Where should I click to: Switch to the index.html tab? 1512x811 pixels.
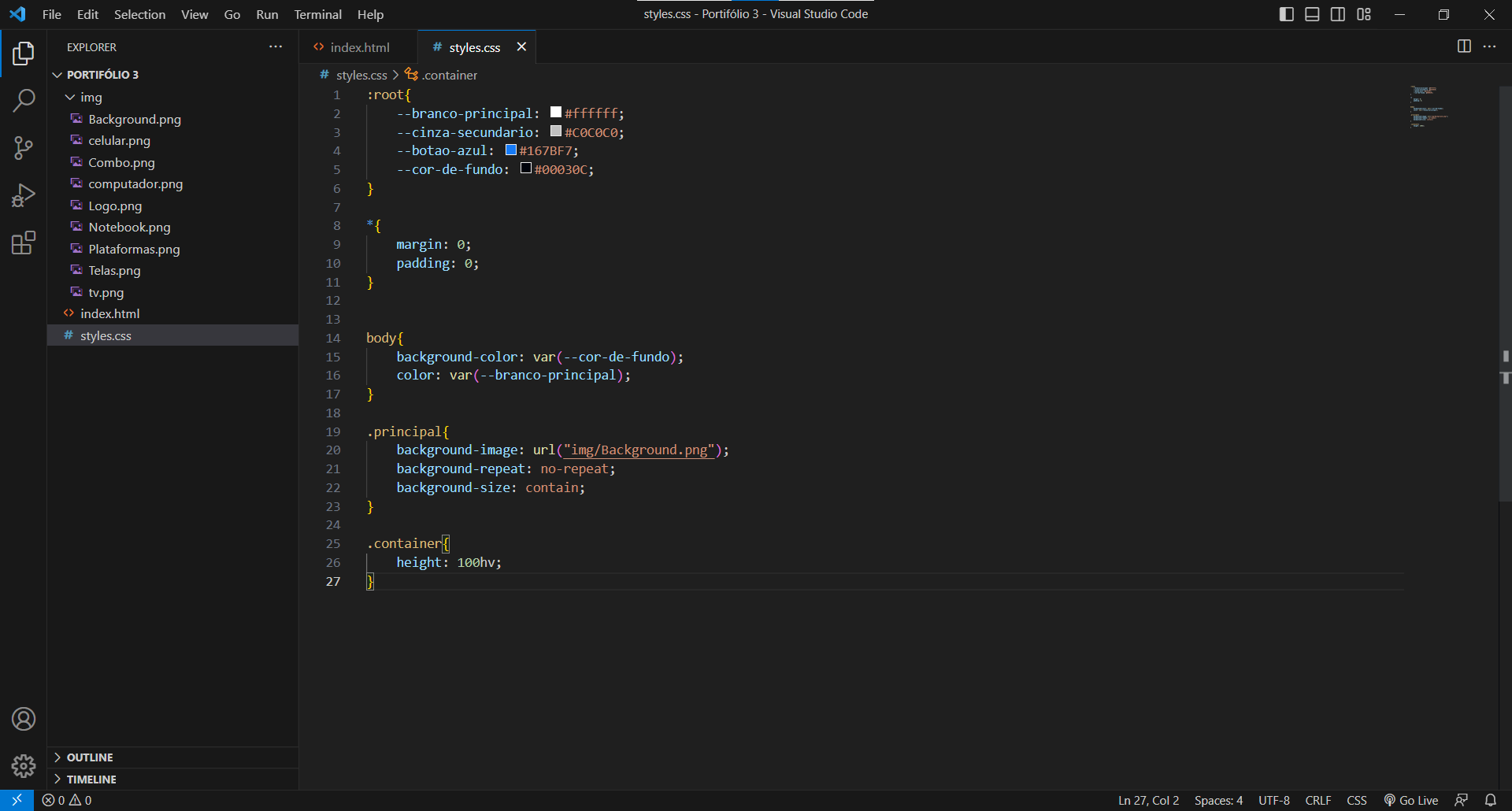(358, 47)
